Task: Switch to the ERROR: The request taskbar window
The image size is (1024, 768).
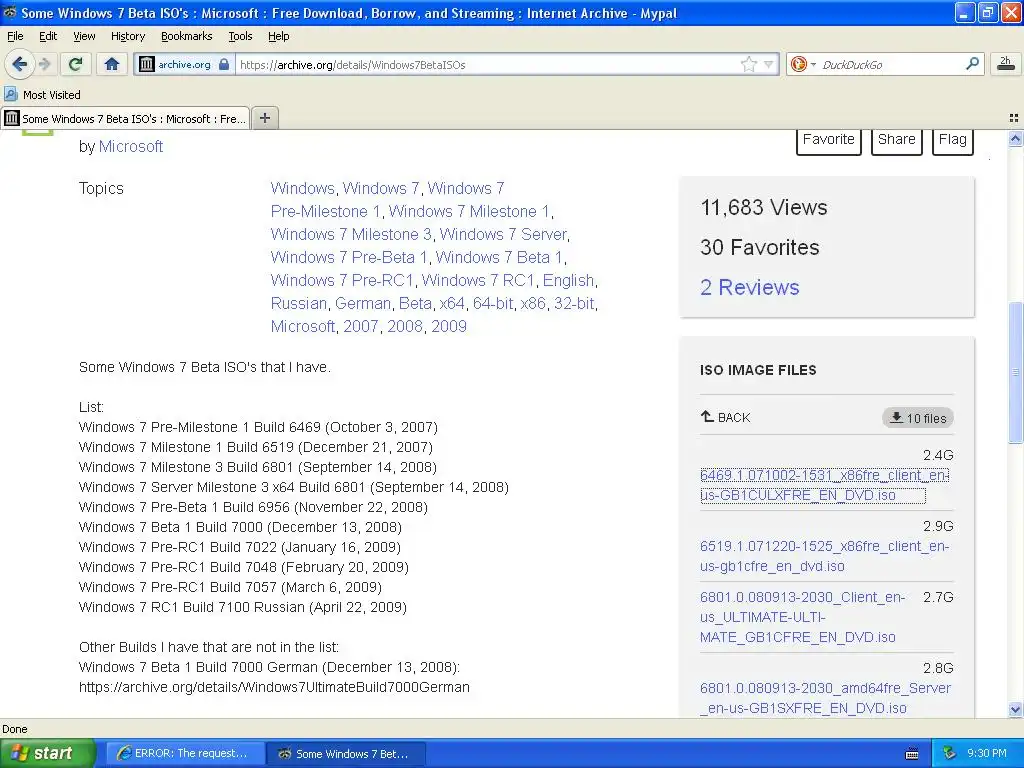Action: pos(185,753)
